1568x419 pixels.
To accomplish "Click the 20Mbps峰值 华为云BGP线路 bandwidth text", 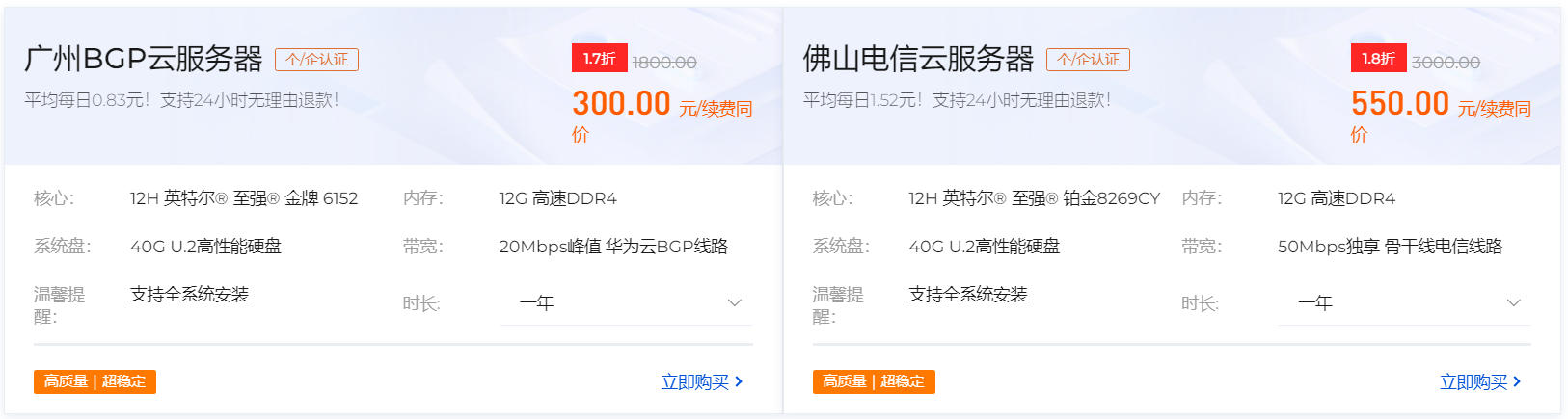I will [613, 247].
